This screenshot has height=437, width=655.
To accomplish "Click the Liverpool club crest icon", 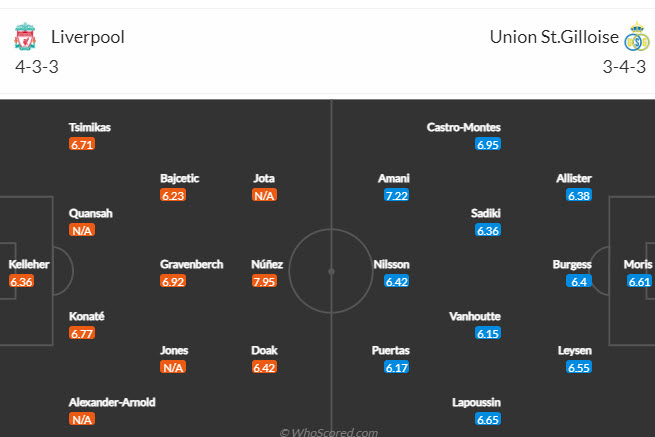I will point(25,38).
